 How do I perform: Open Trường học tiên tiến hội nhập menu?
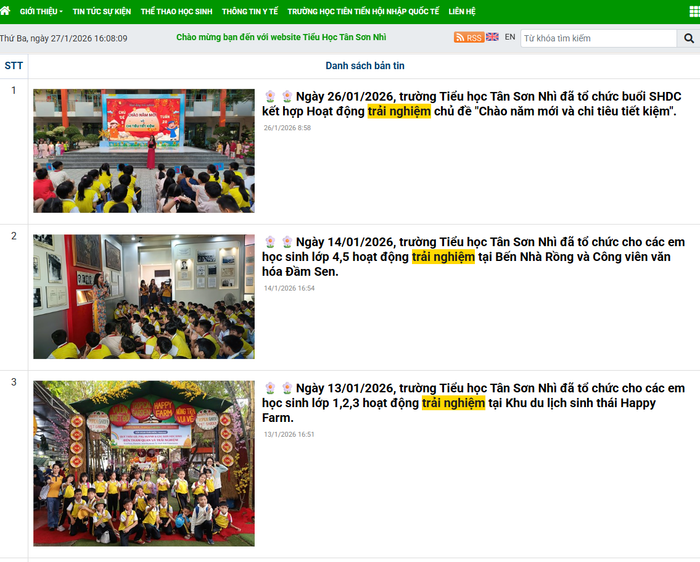click(x=363, y=12)
